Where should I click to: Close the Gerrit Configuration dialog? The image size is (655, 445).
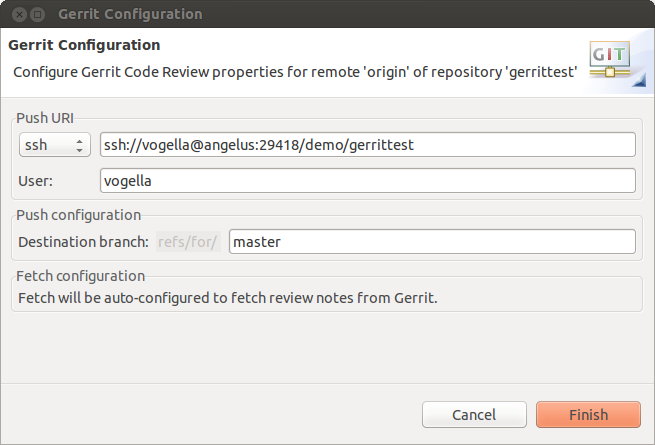19,15
